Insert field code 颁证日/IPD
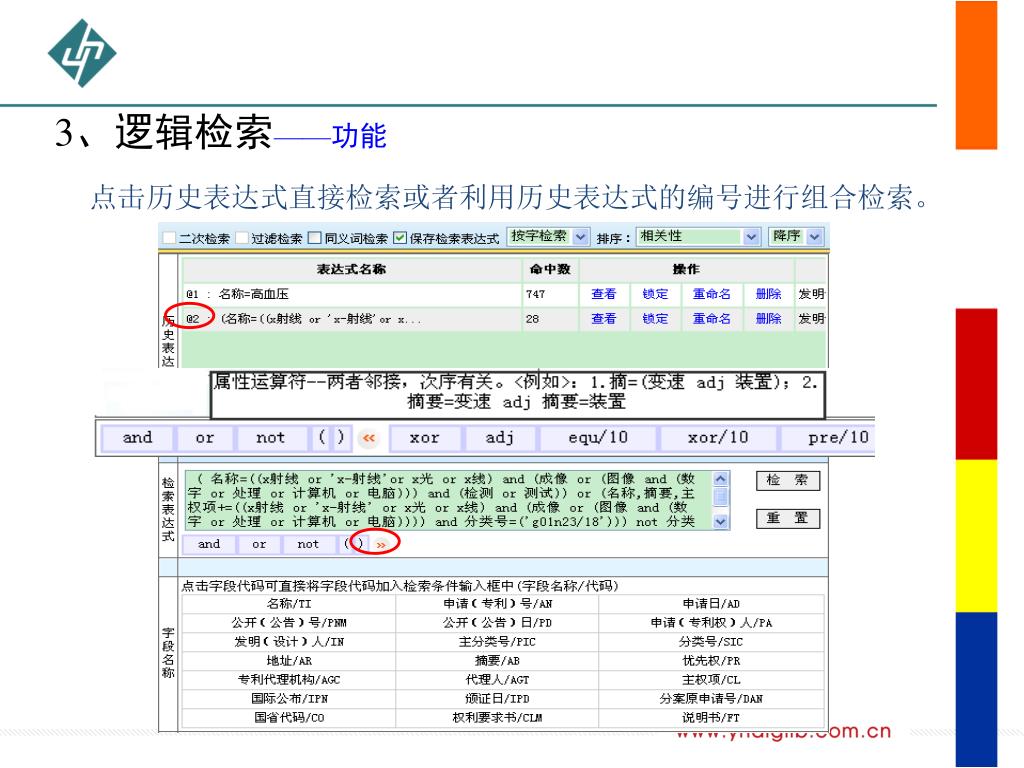The image size is (1024, 768). pyautogui.click(x=497, y=699)
